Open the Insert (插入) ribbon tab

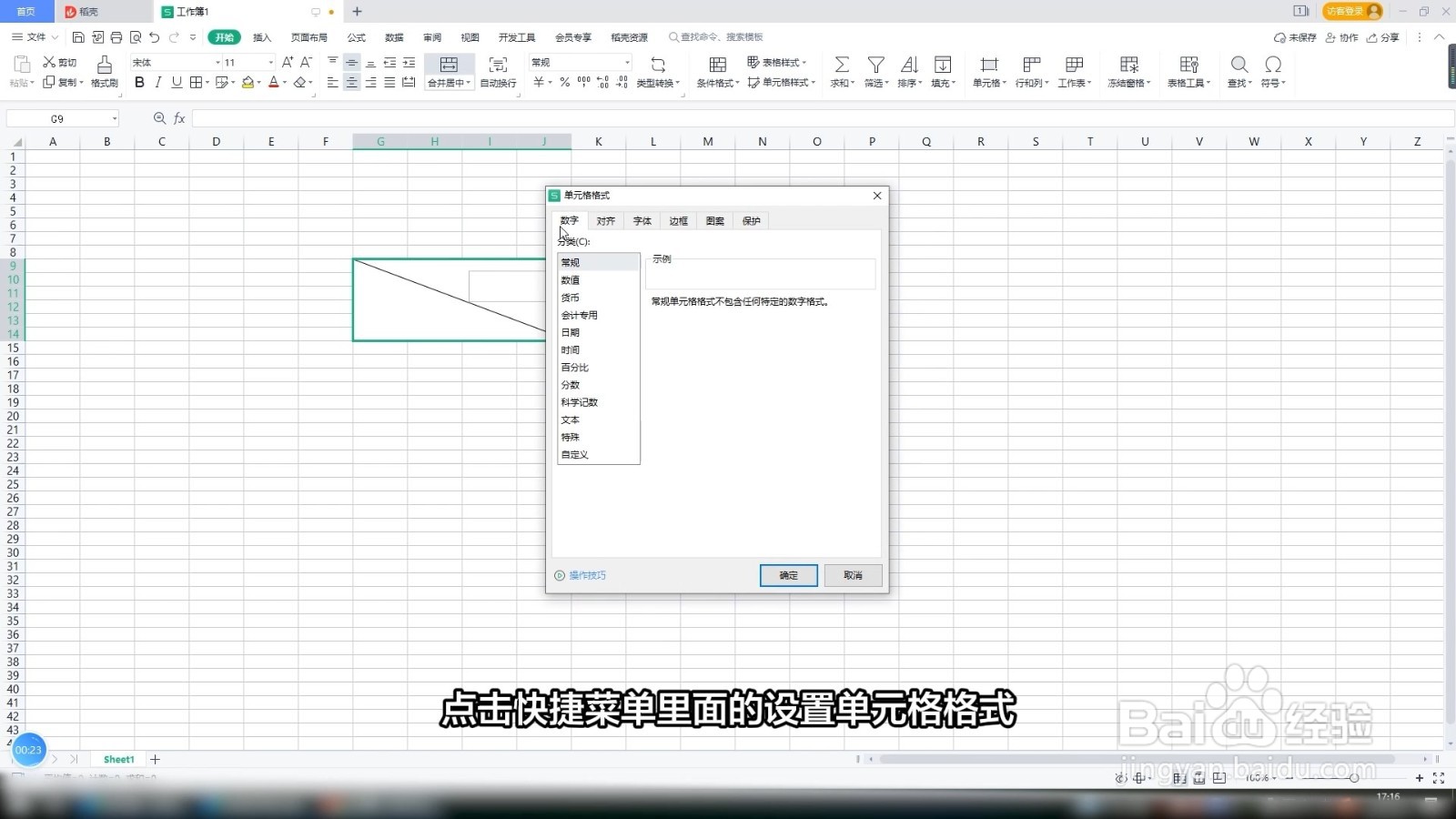click(262, 37)
